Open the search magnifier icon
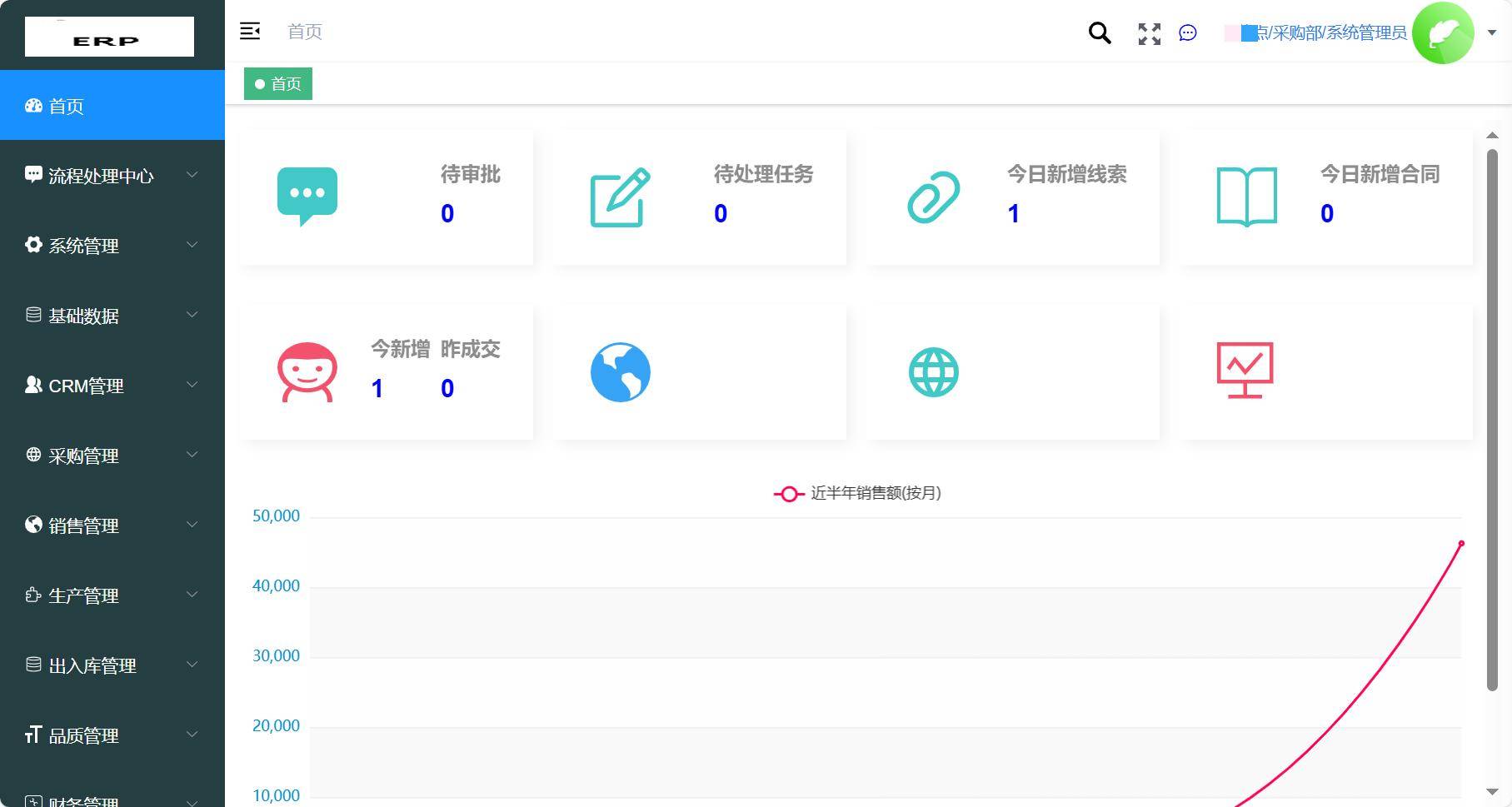Image resolution: width=1512 pixels, height=807 pixels. [x=1100, y=32]
